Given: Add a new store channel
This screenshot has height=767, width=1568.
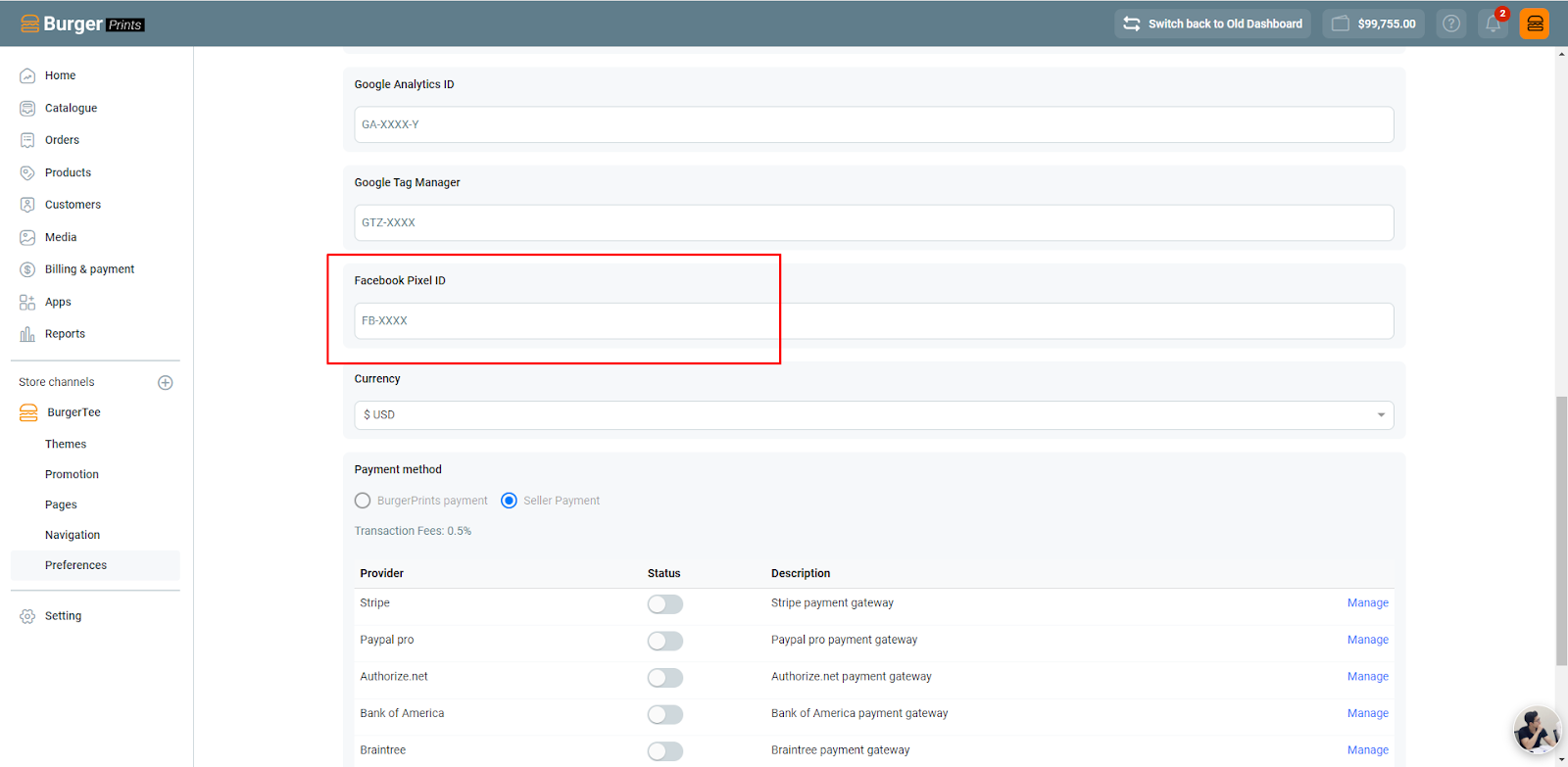Looking at the screenshot, I should (166, 382).
